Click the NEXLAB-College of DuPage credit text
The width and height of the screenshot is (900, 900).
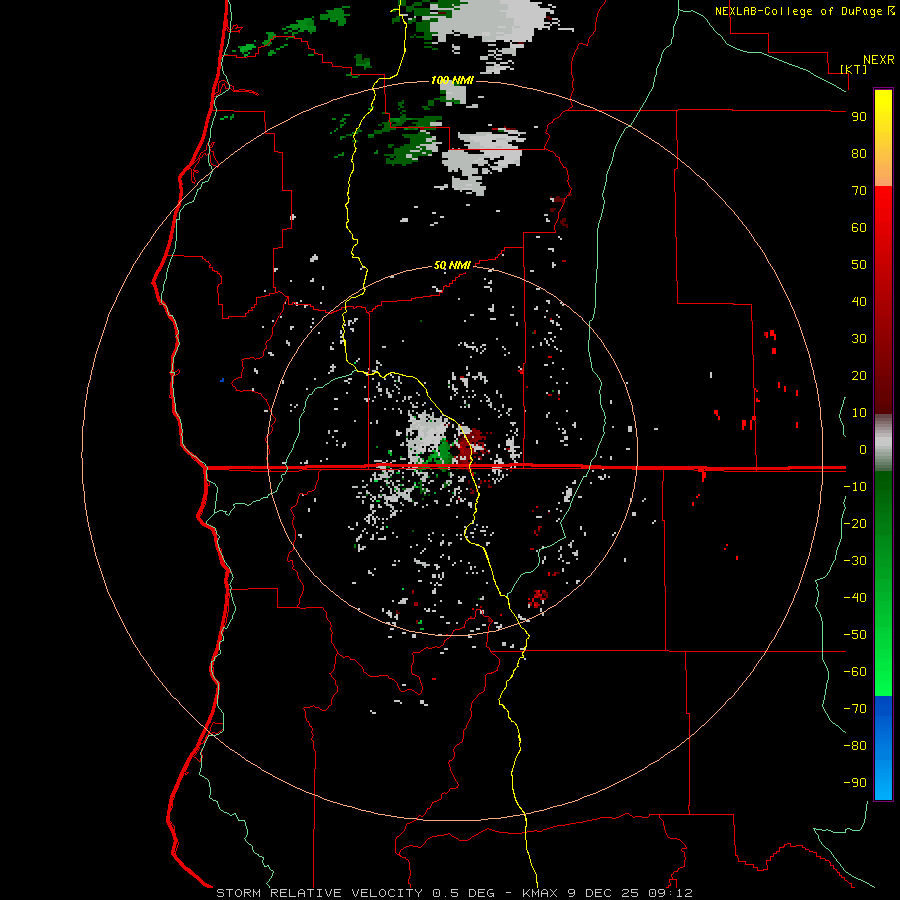(x=805, y=11)
